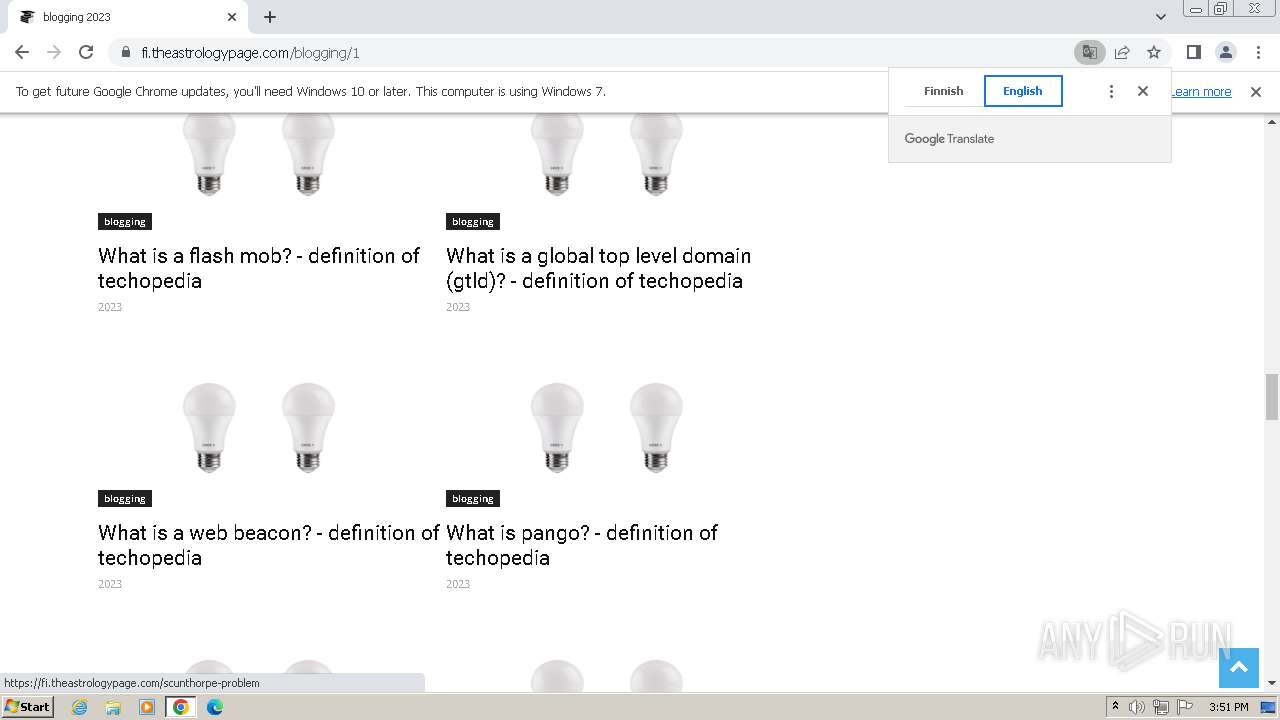
Task: Switch to Chrome in the taskbar
Action: point(181,707)
